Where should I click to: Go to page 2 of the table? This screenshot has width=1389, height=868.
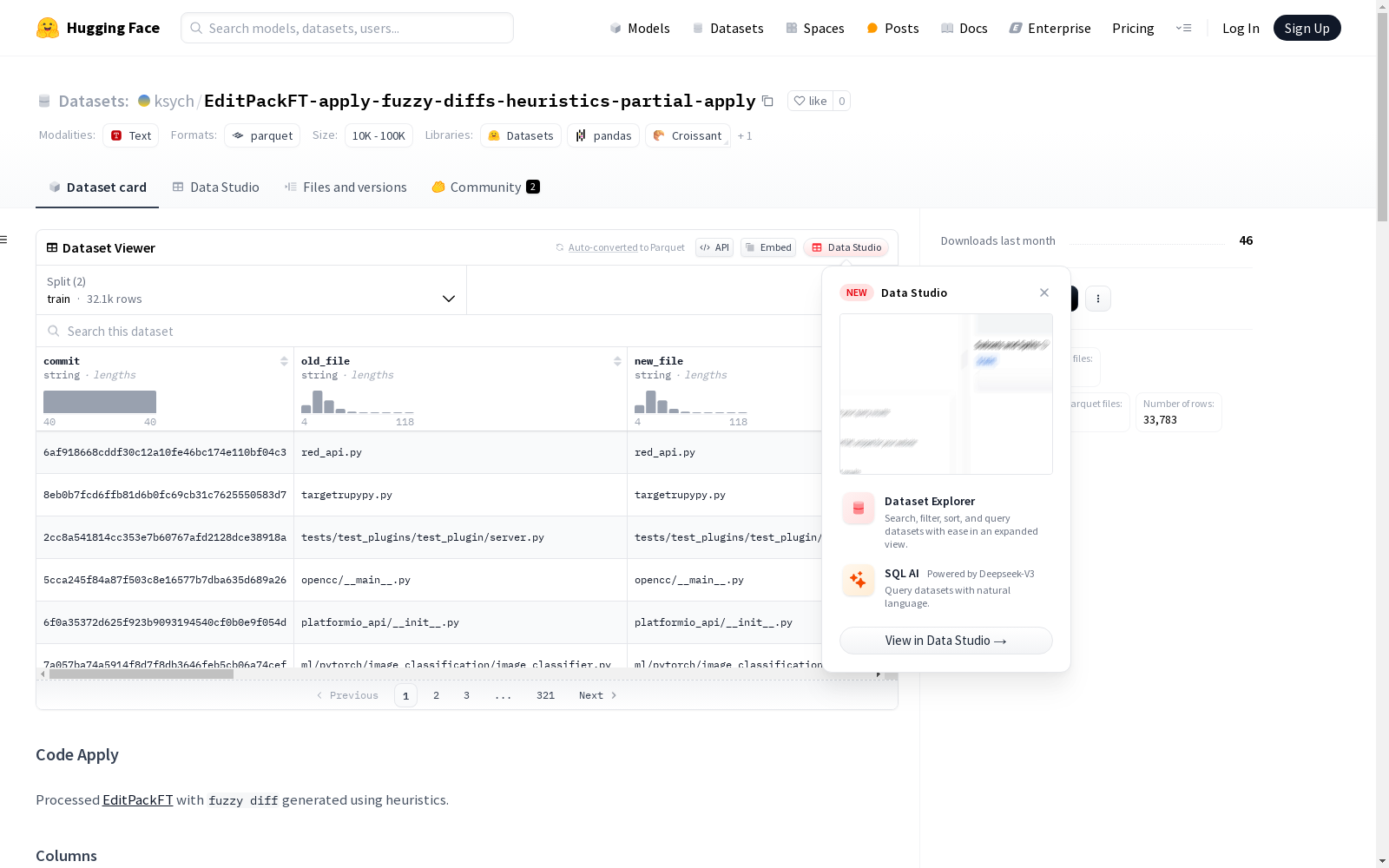pyautogui.click(x=436, y=695)
